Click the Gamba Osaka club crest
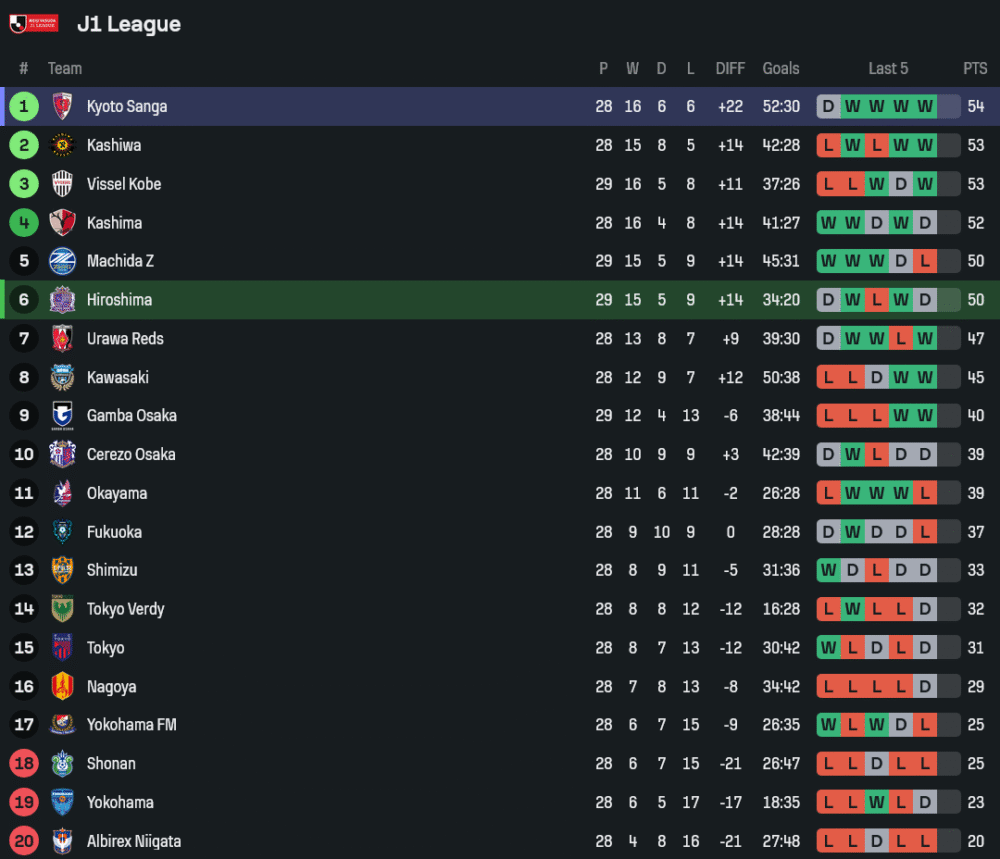This screenshot has height=859, width=1000. (x=62, y=416)
